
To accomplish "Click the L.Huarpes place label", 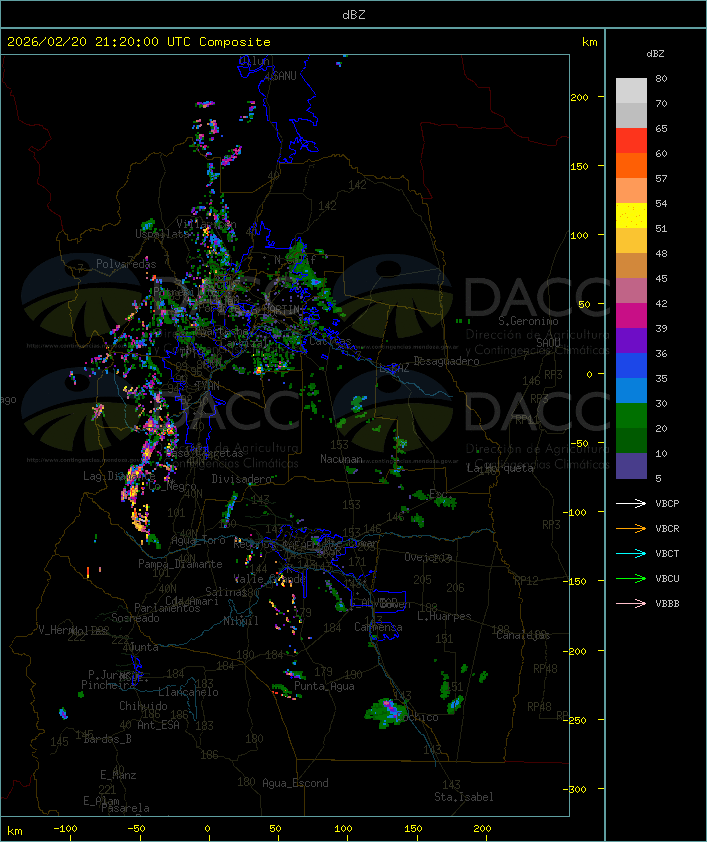I will click(x=444, y=616).
